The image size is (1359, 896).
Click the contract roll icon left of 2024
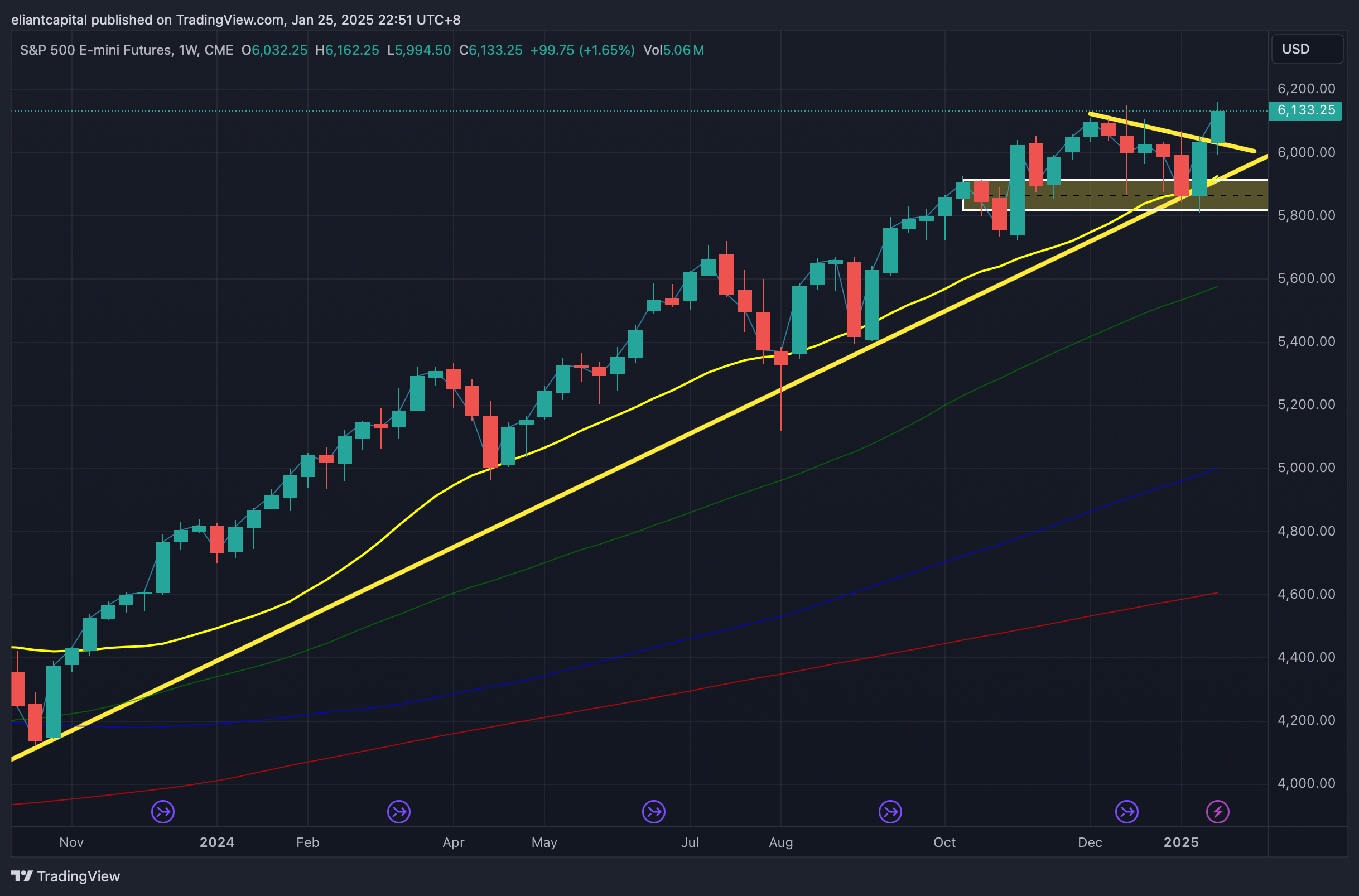coord(163,811)
